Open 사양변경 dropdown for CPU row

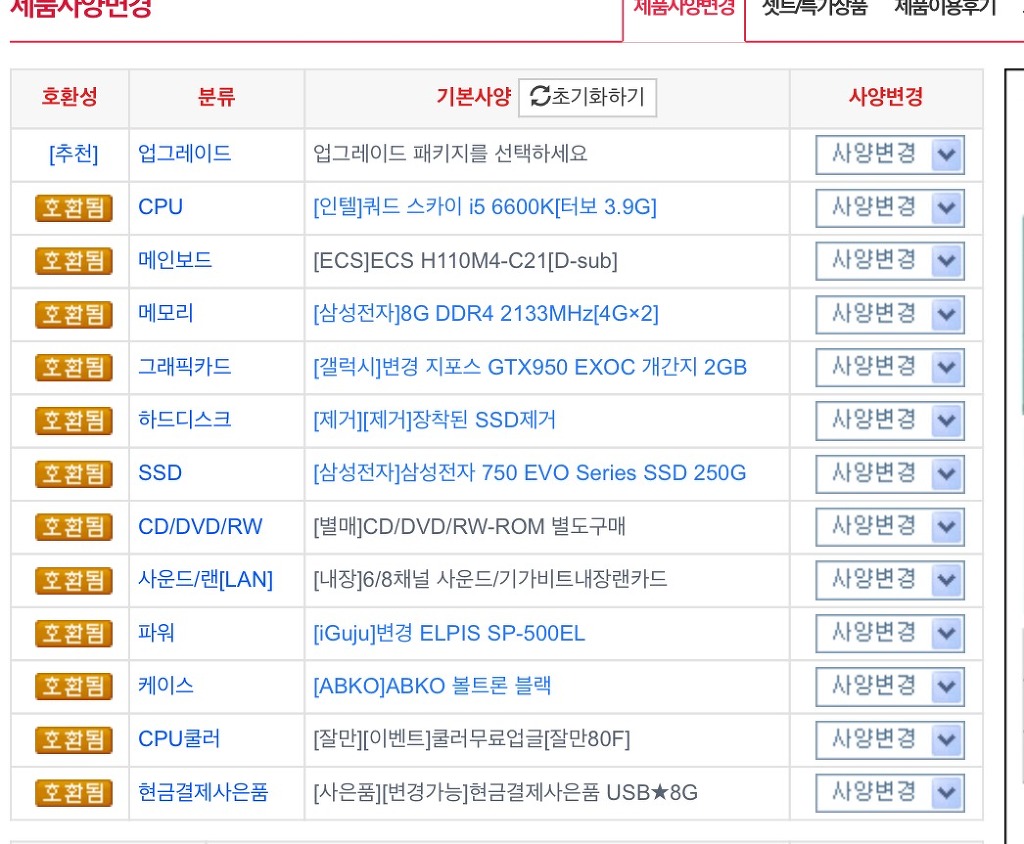pos(889,208)
